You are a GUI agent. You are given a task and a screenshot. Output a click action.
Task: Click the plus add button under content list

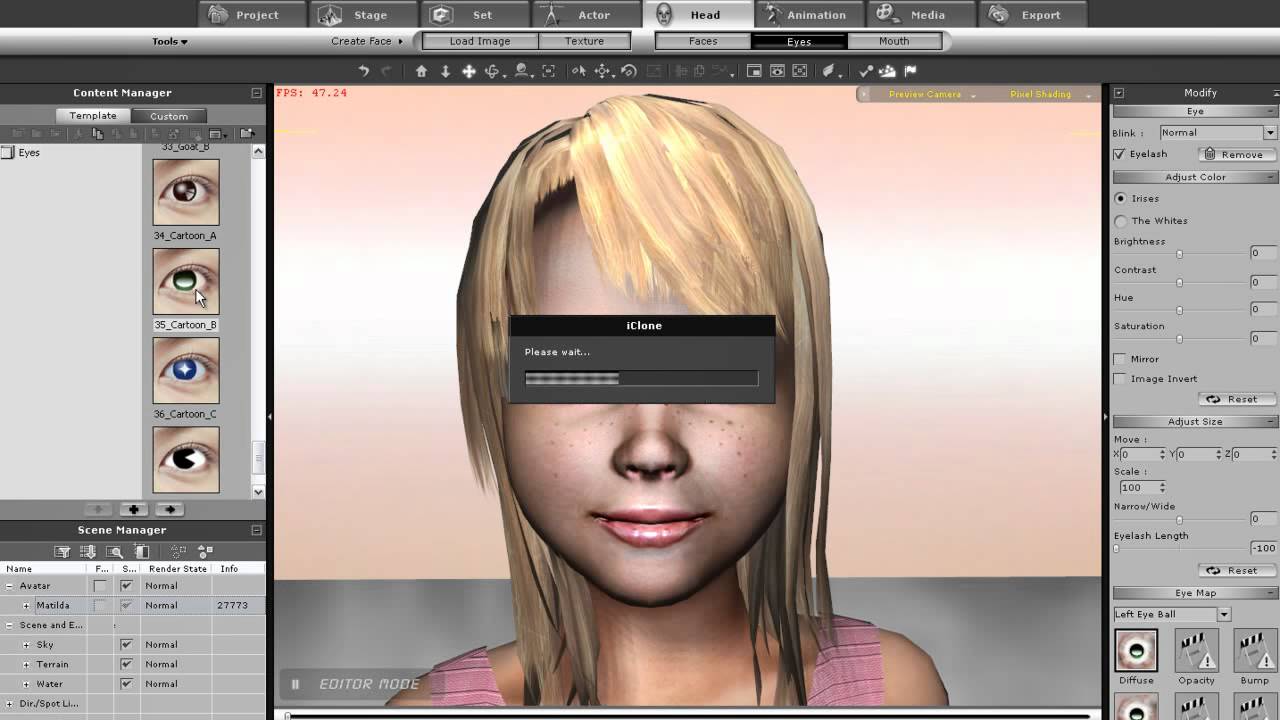pyautogui.click(x=133, y=509)
